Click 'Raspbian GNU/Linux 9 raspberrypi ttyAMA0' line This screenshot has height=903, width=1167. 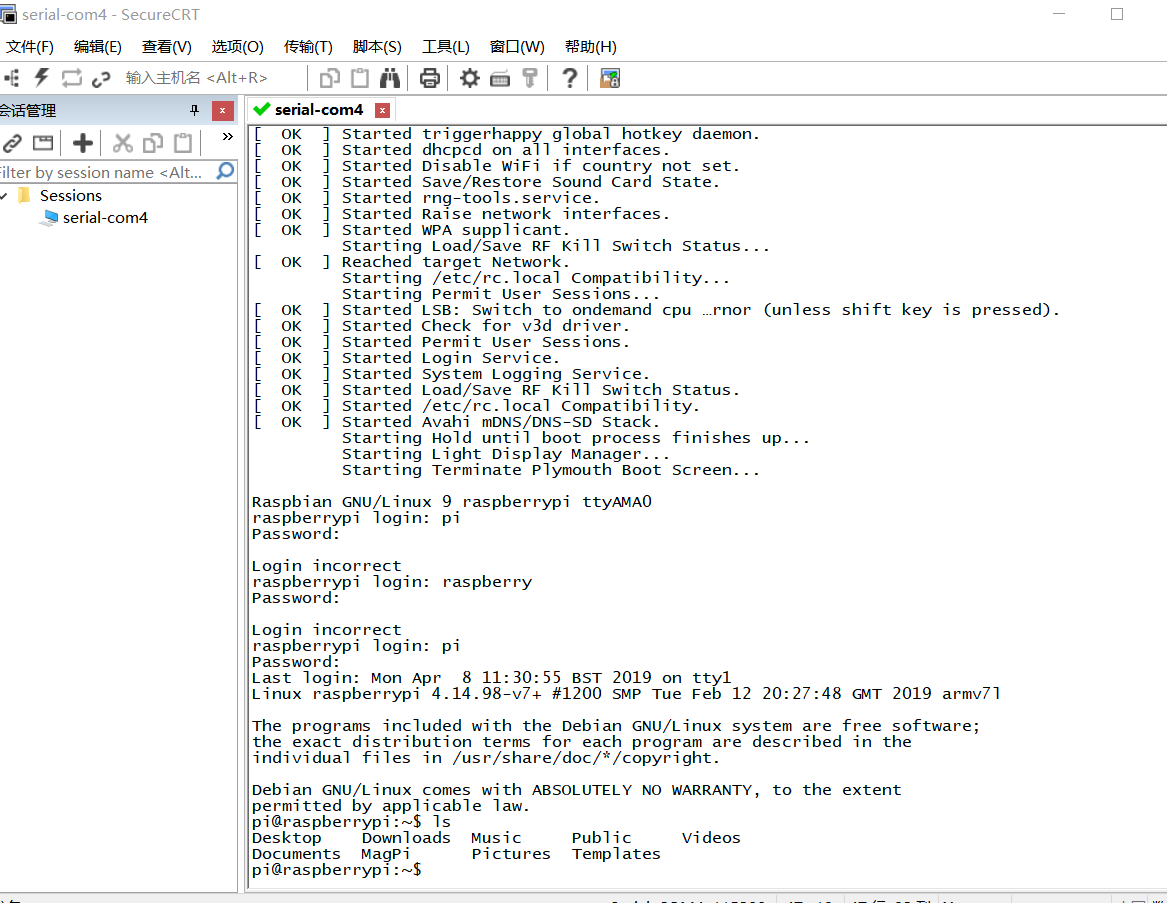point(452,502)
